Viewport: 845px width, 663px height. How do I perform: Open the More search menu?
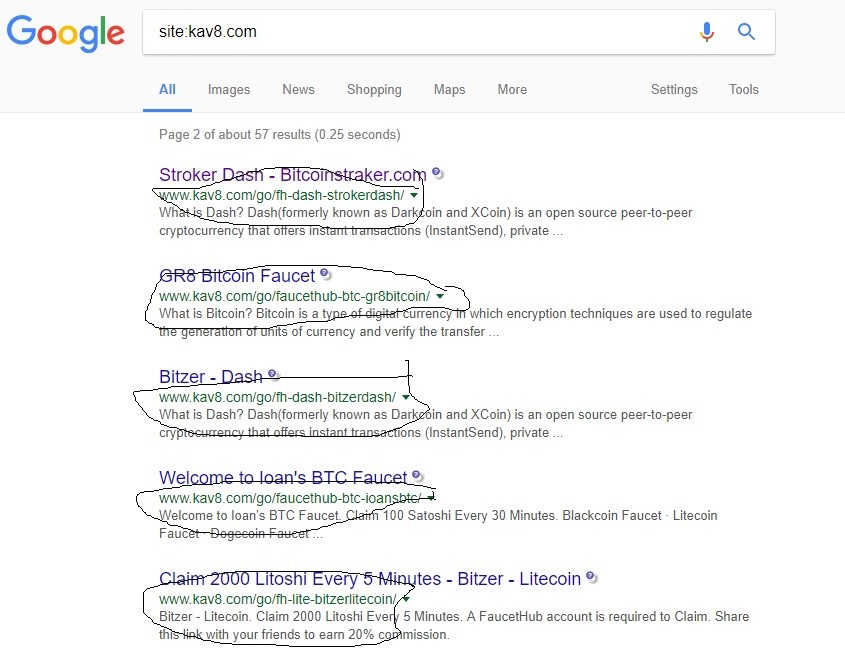click(x=512, y=89)
